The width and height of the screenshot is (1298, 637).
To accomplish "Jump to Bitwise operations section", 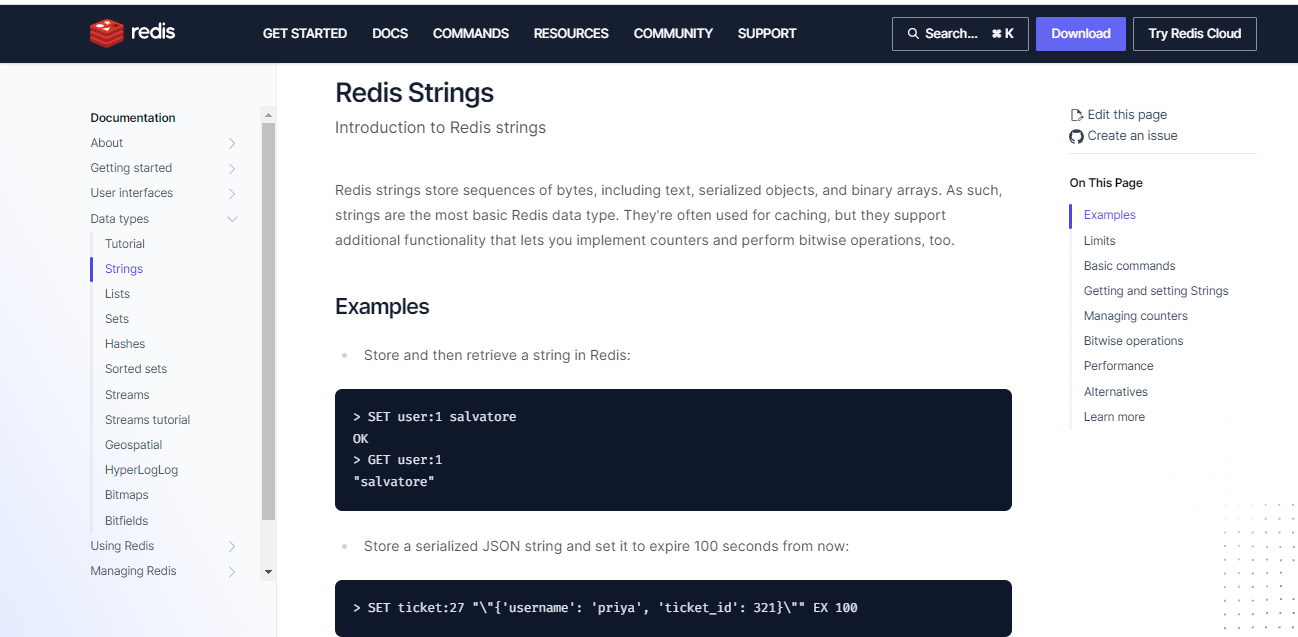I will click(1134, 341).
